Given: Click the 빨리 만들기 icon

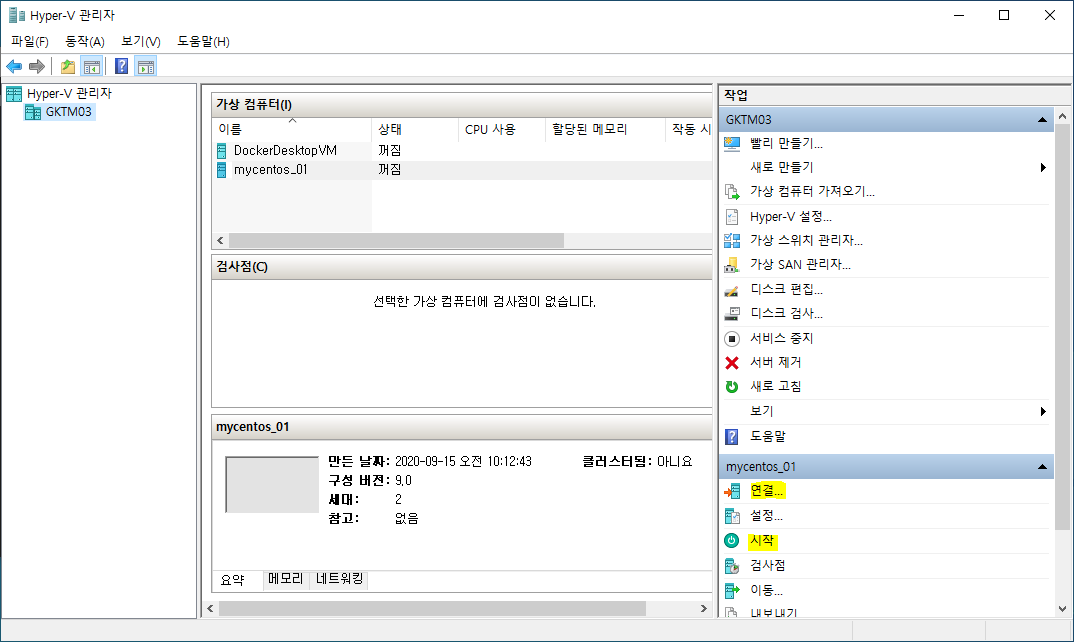Looking at the screenshot, I should 732,144.
